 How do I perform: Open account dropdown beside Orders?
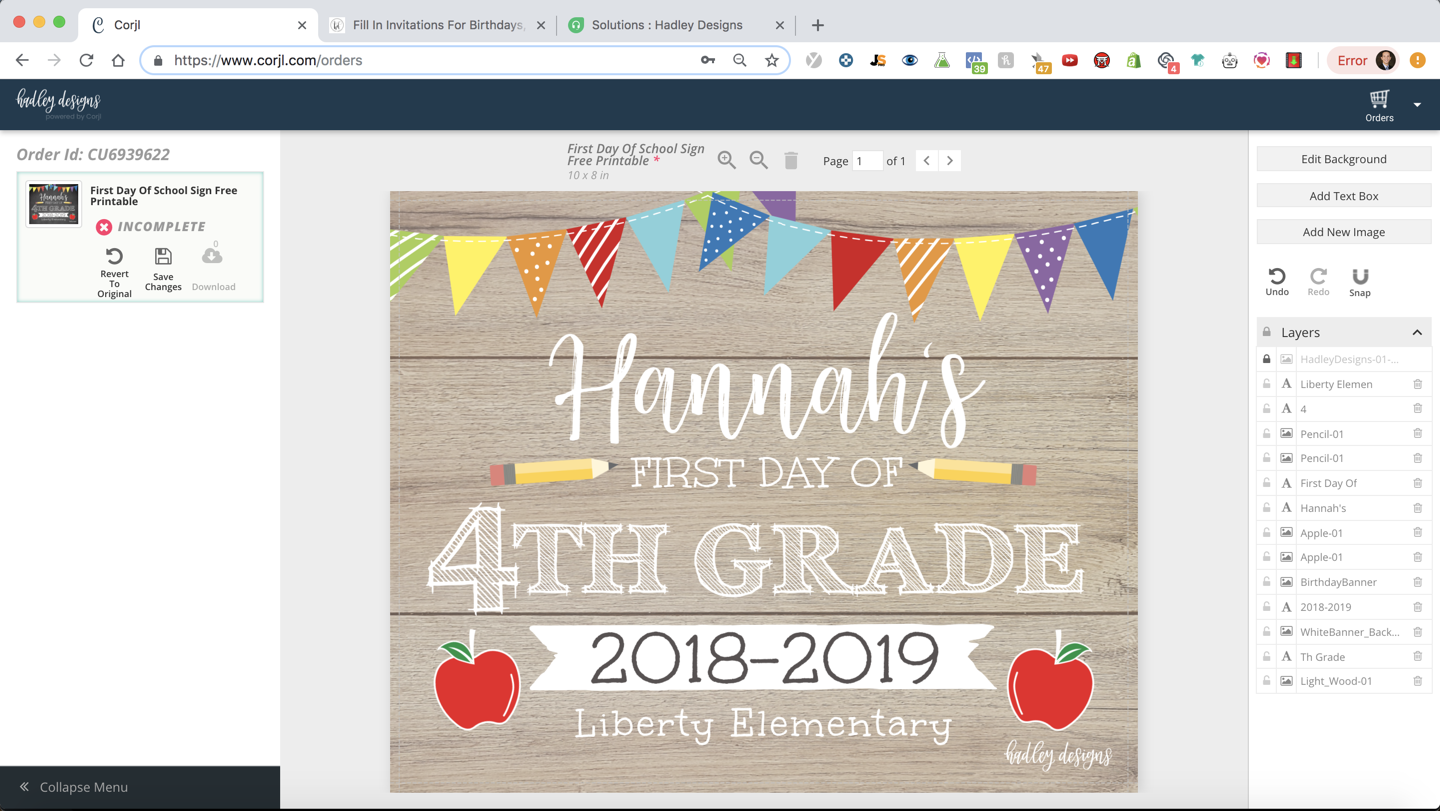point(1417,104)
